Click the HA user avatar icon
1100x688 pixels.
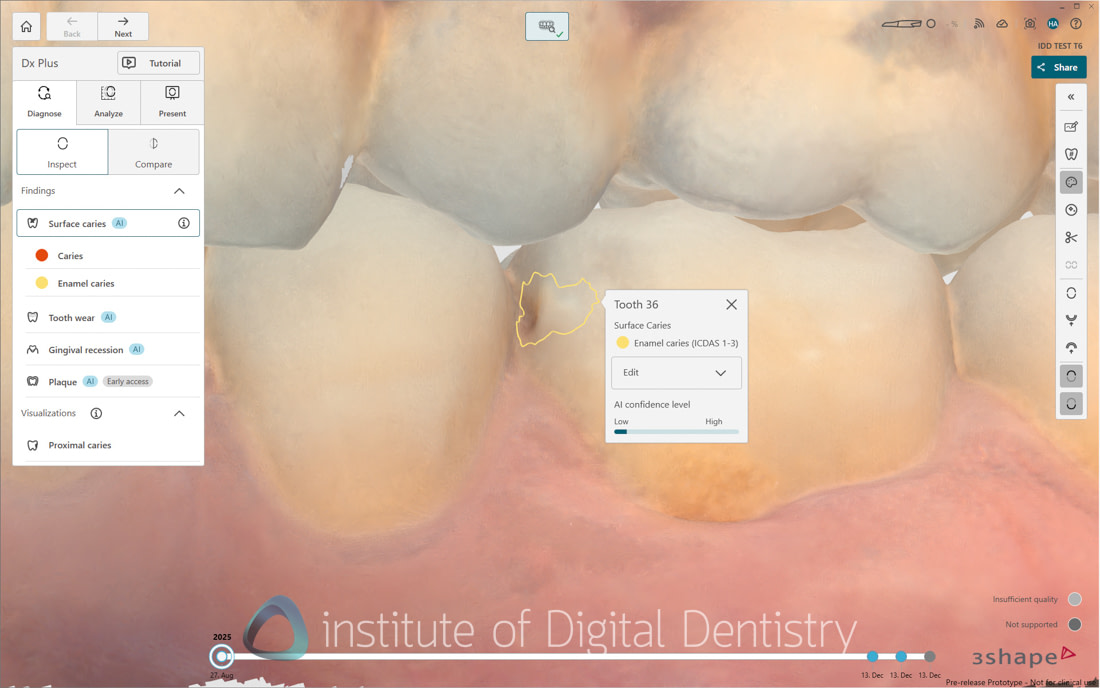click(1053, 23)
